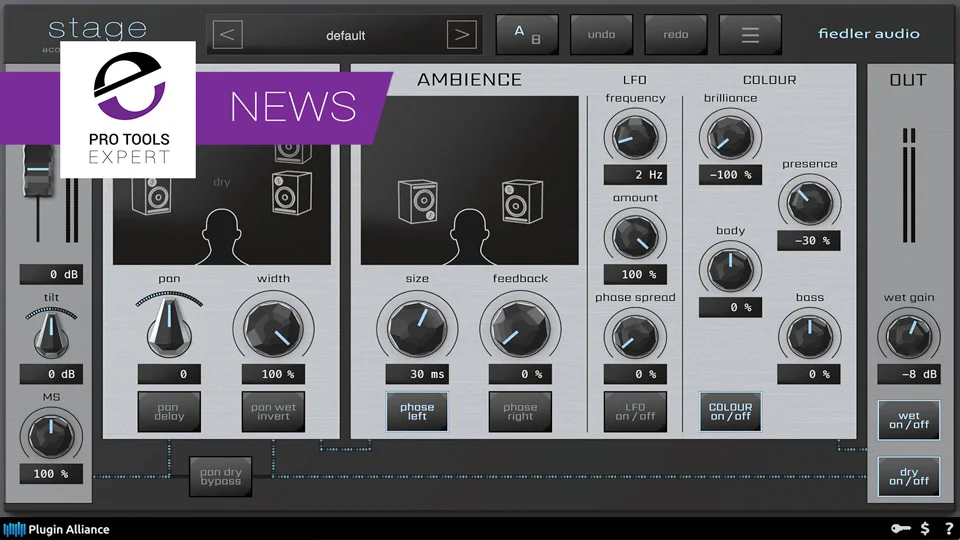Image resolution: width=960 pixels, height=540 pixels.
Task: Click the bass 0 % field
Action: (809, 373)
